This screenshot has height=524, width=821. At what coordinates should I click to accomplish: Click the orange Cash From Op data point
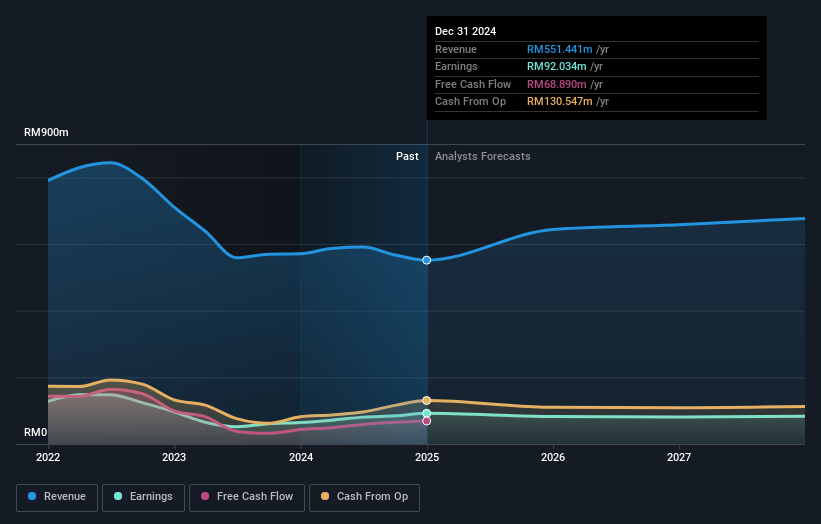tap(427, 400)
